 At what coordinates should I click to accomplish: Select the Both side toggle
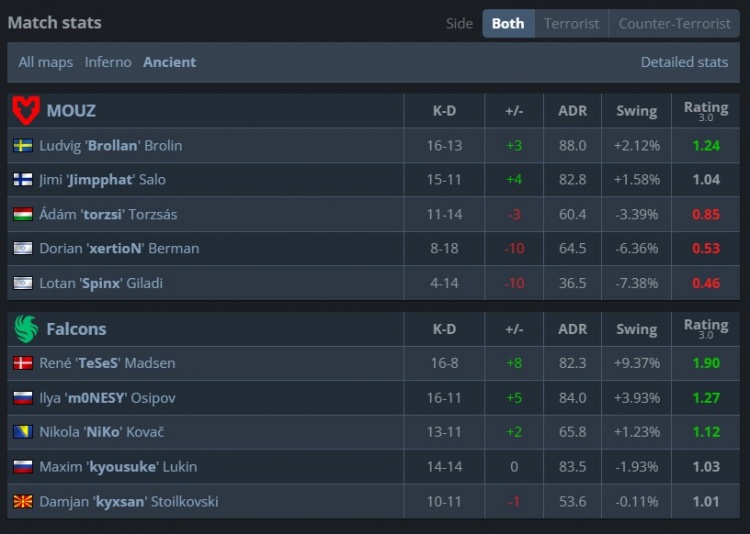coord(508,23)
